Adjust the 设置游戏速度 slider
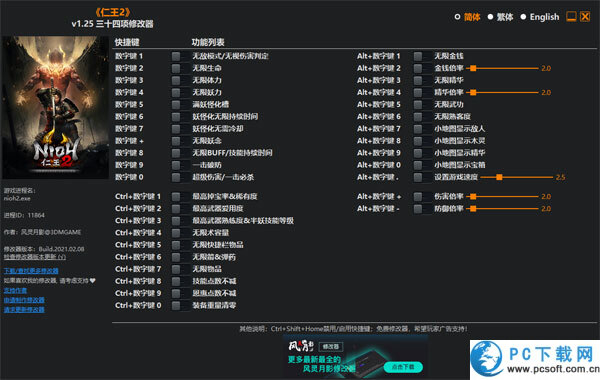Screen dimensions: 600x380 517,177
